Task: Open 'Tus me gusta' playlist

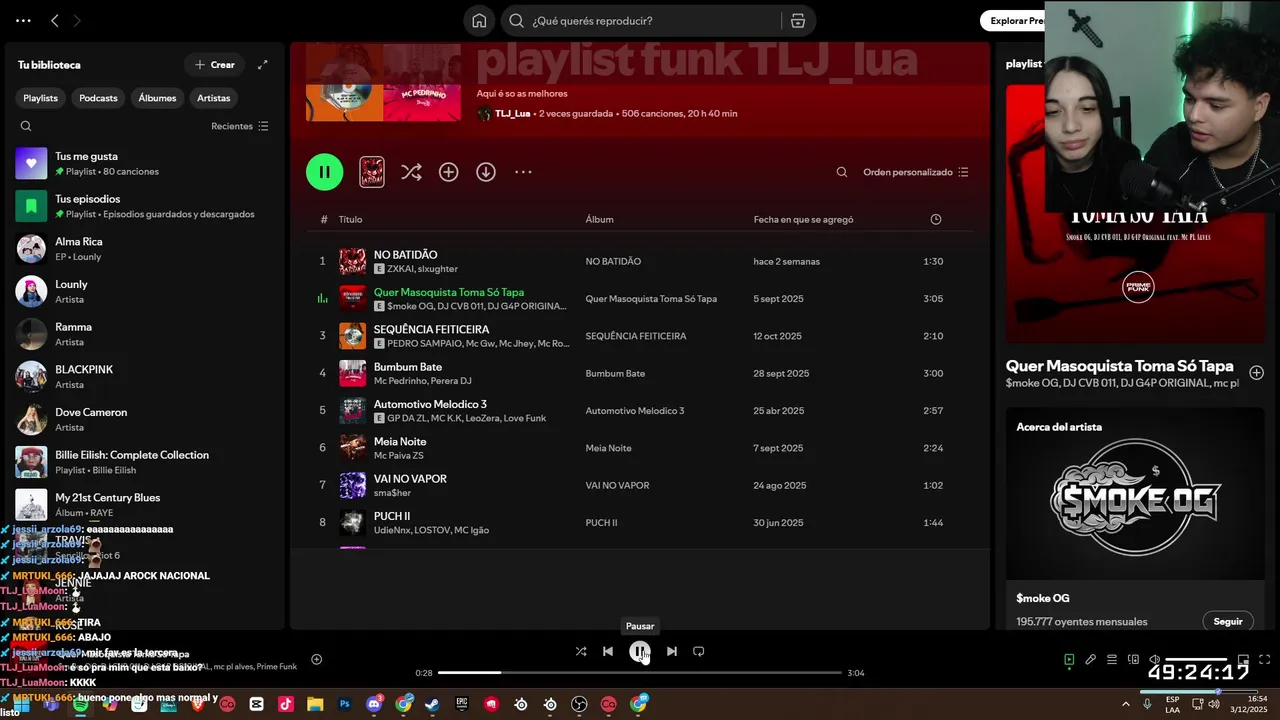Action: (143, 163)
